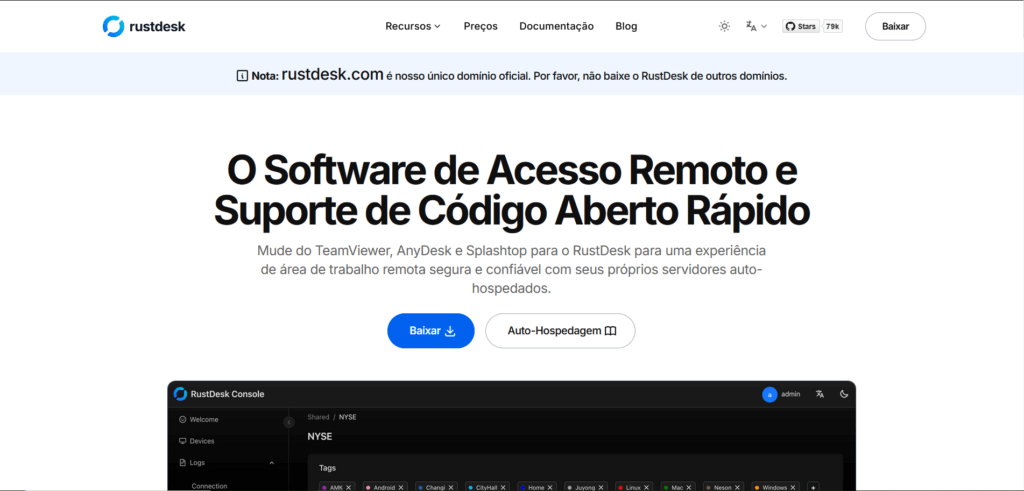
Task: Click the Baixar button in the header
Action: tap(895, 27)
